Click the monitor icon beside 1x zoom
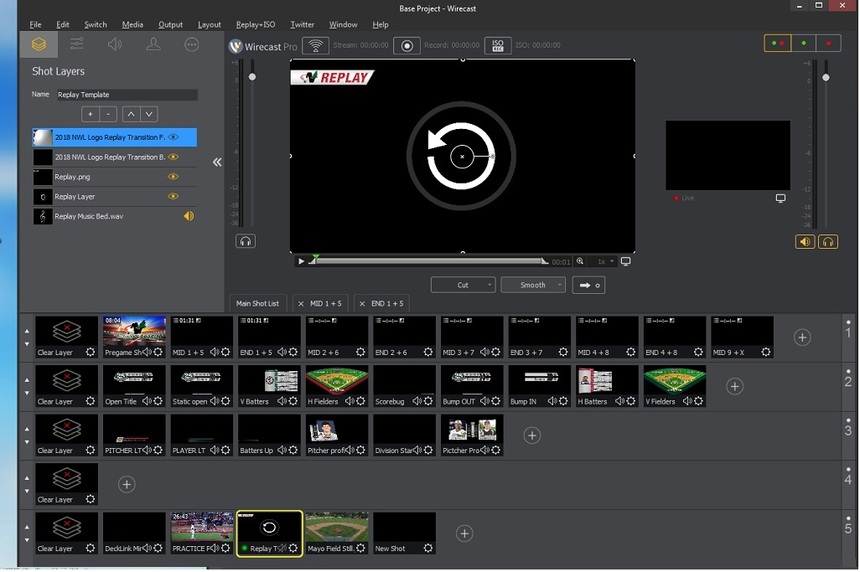Image resolution: width=860 pixels, height=572 pixels. [625, 261]
